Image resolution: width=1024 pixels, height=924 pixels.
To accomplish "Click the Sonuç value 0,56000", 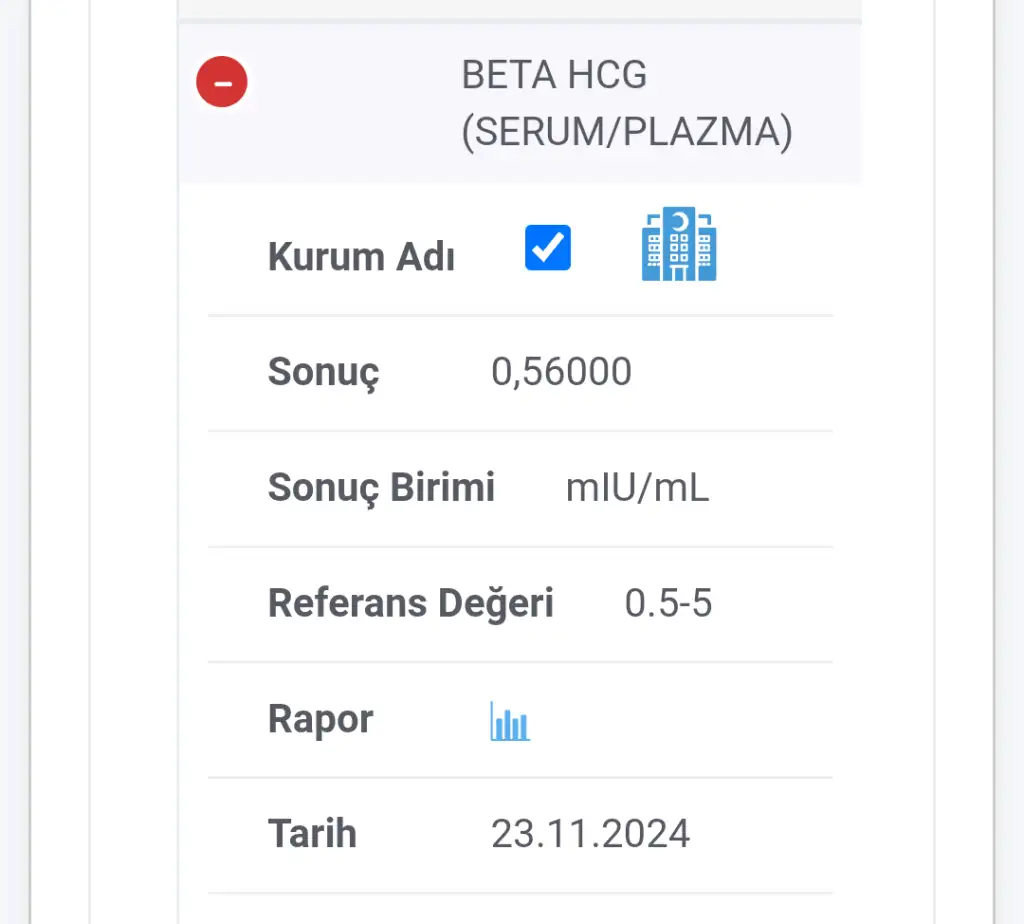I will point(562,372).
